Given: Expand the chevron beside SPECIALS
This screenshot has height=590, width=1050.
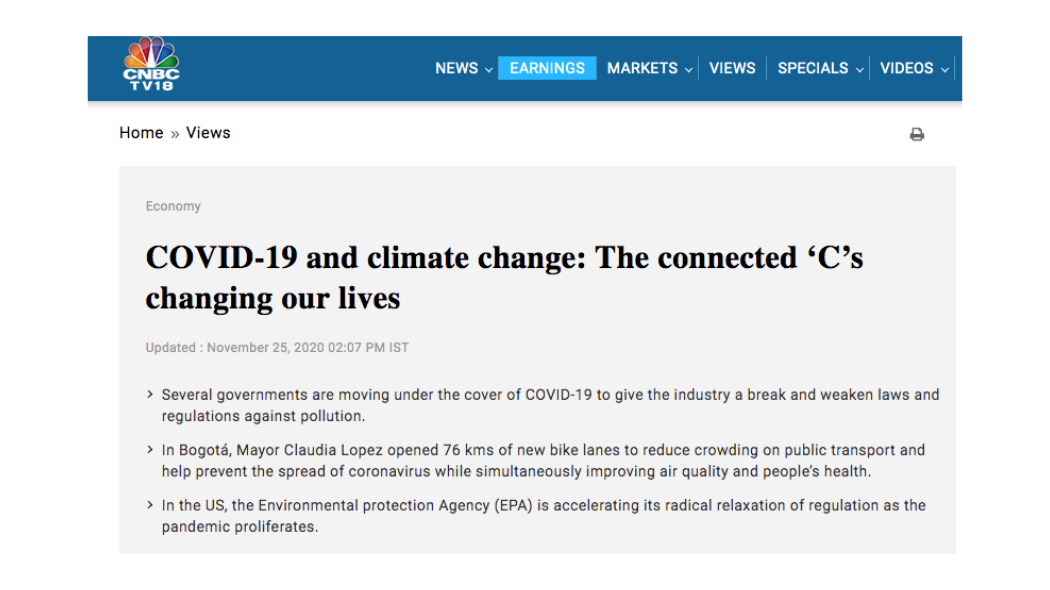Looking at the screenshot, I should click(x=860, y=70).
